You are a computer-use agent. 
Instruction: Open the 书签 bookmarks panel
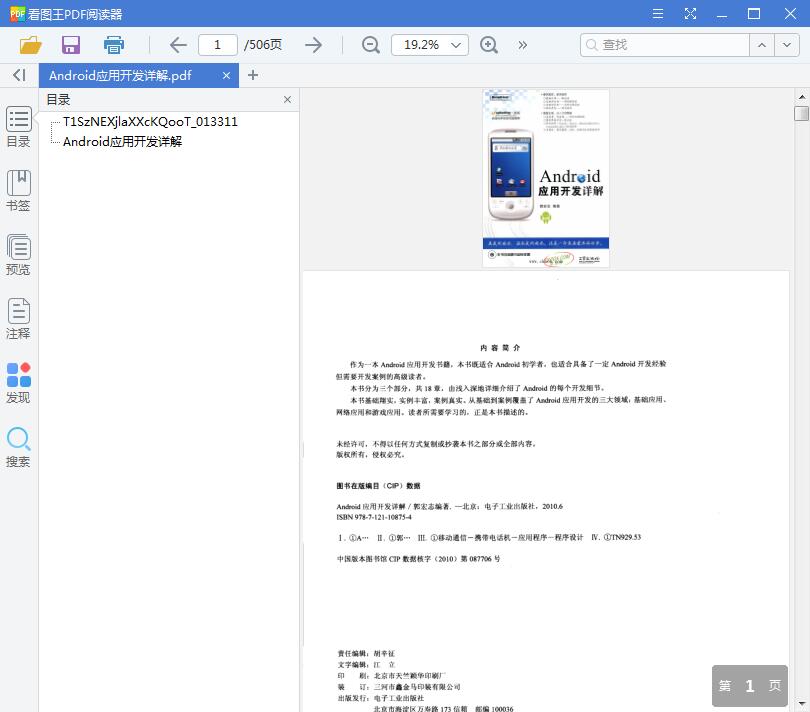(18, 187)
